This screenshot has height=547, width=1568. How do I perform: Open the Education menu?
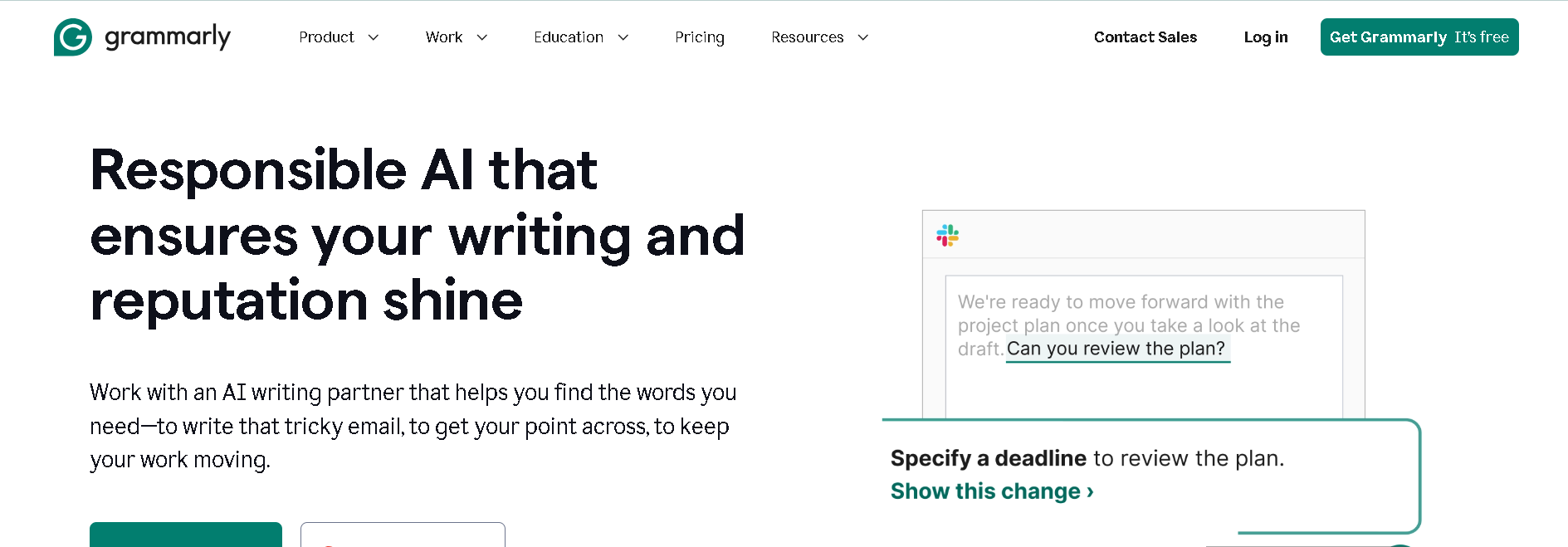tap(569, 37)
